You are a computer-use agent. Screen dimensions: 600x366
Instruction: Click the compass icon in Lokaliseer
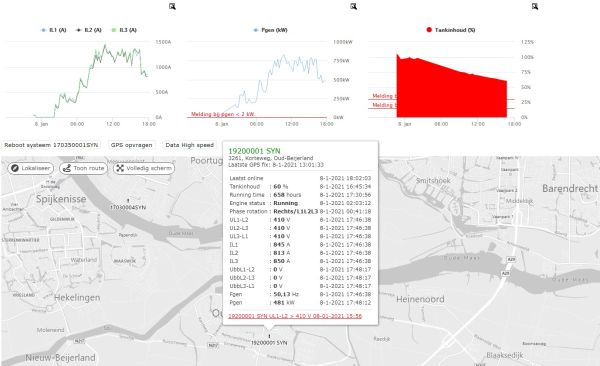coord(15,168)
